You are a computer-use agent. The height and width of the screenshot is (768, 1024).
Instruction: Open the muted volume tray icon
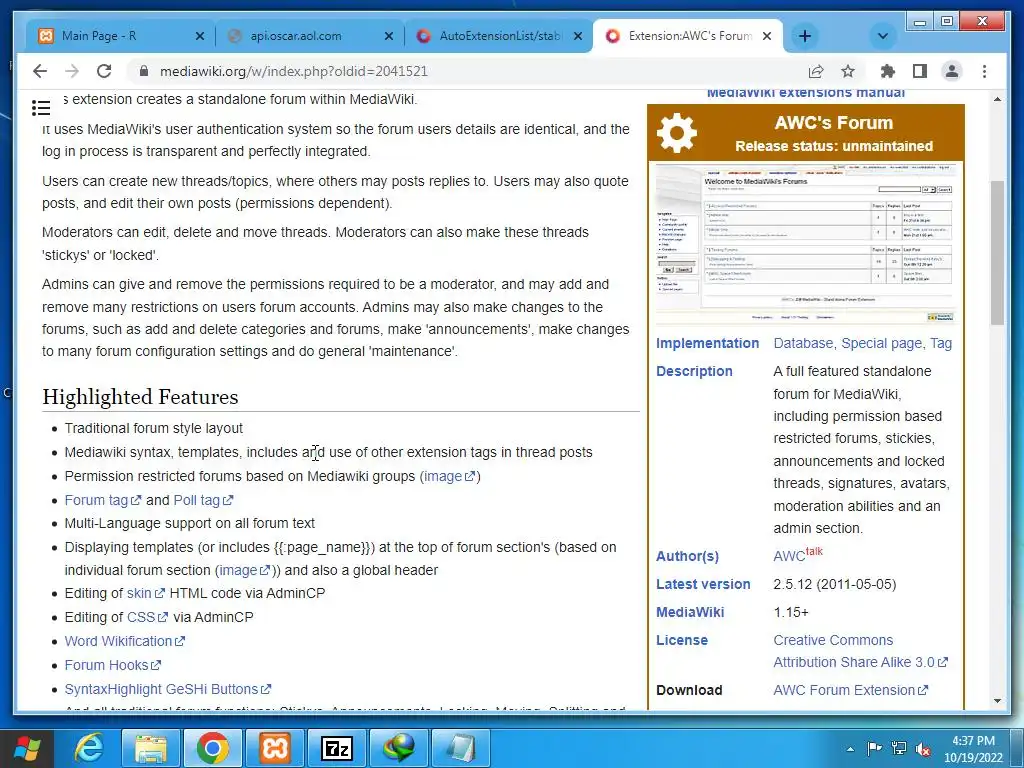(x=923, y=748)
